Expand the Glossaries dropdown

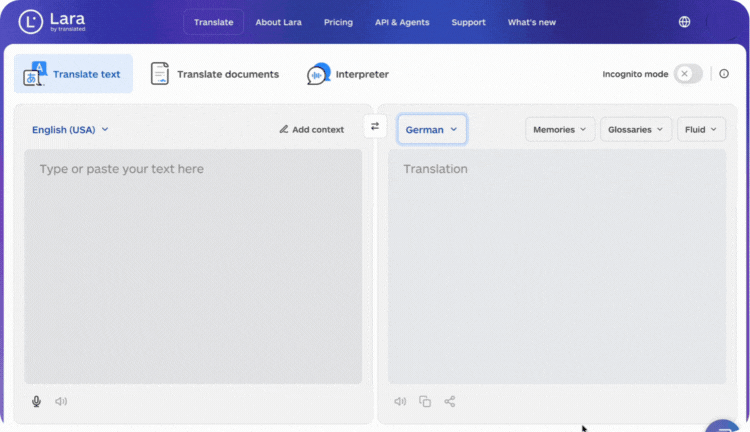pyautogui.click(x=636, y=129)
